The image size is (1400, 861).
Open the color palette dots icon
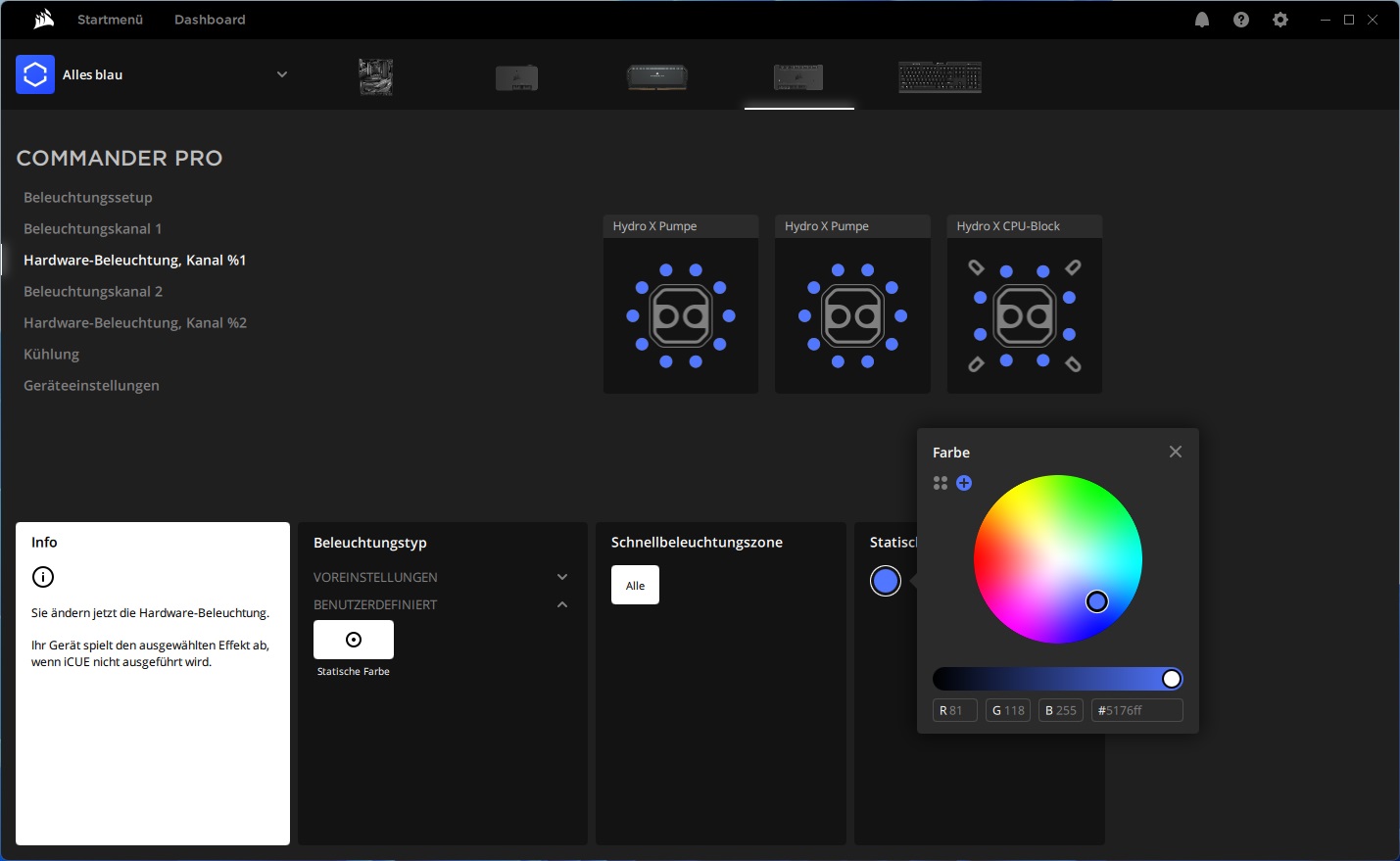tap(941, 483)
